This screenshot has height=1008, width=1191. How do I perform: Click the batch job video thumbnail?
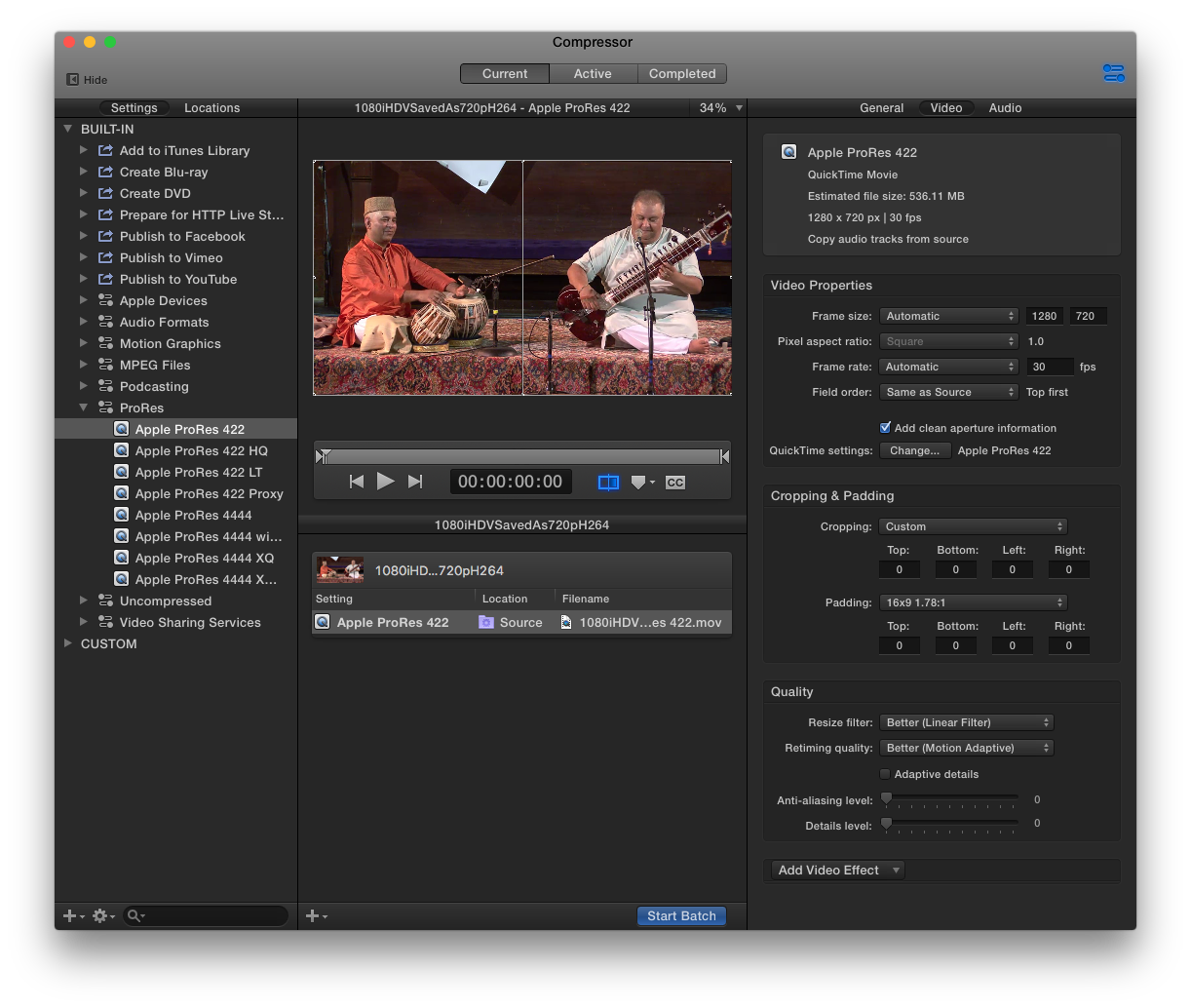pos(340,570)
